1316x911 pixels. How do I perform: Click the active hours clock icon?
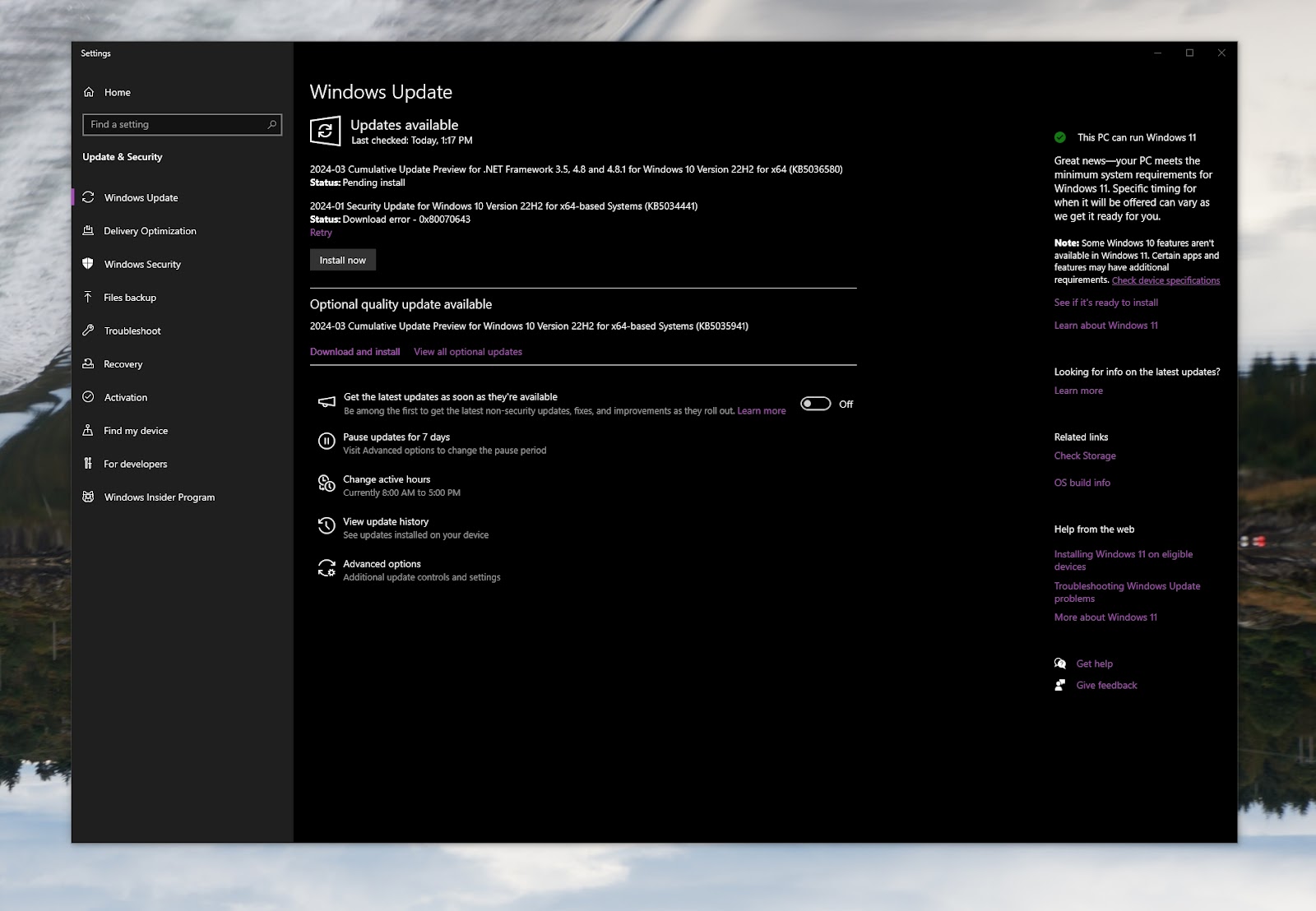click(327, 483)
